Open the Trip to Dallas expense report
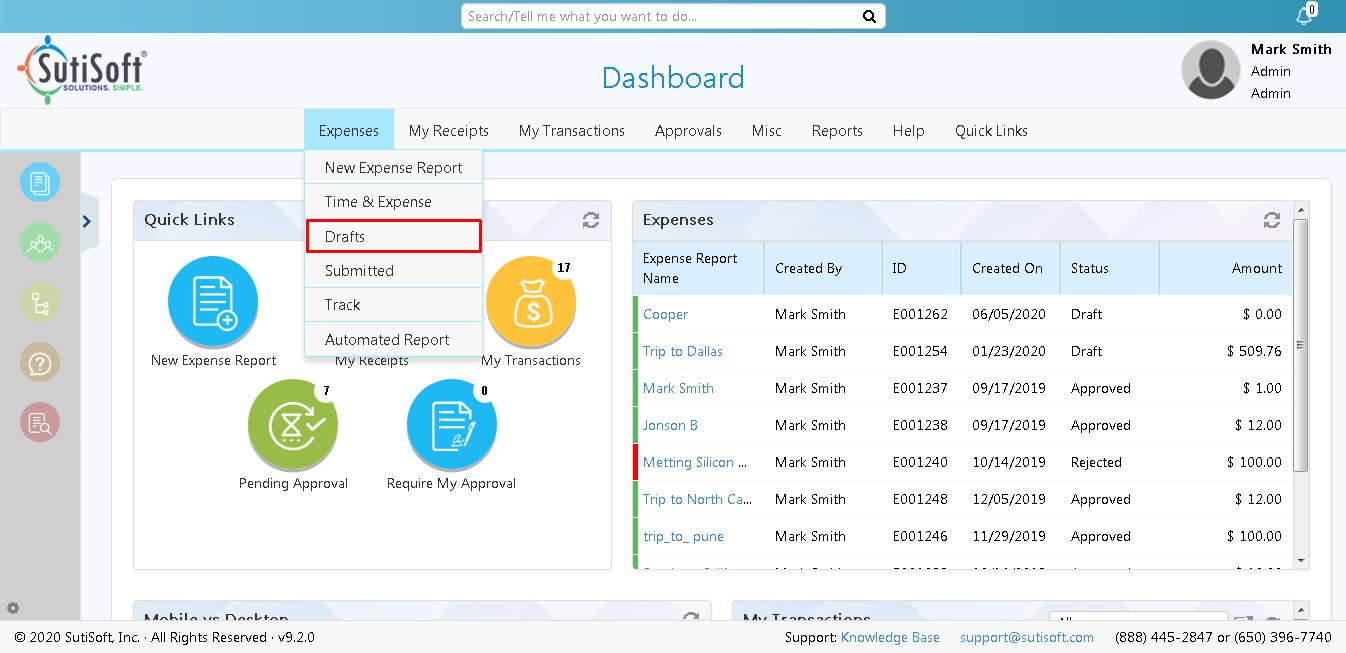Screen dimensions: 1346x653 682,351
